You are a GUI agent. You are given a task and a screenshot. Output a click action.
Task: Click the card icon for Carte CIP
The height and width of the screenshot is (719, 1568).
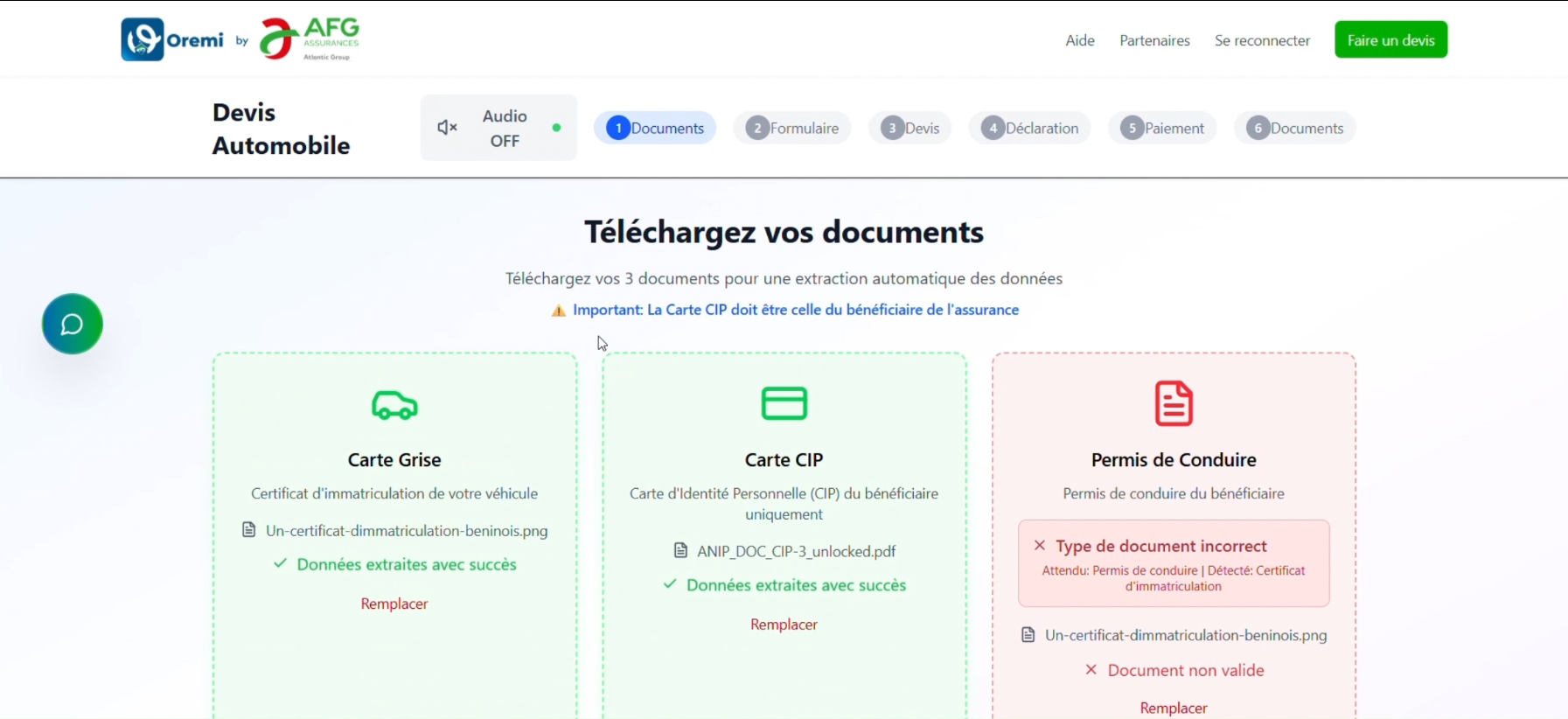pyautogui.click(x=784, y=403)
